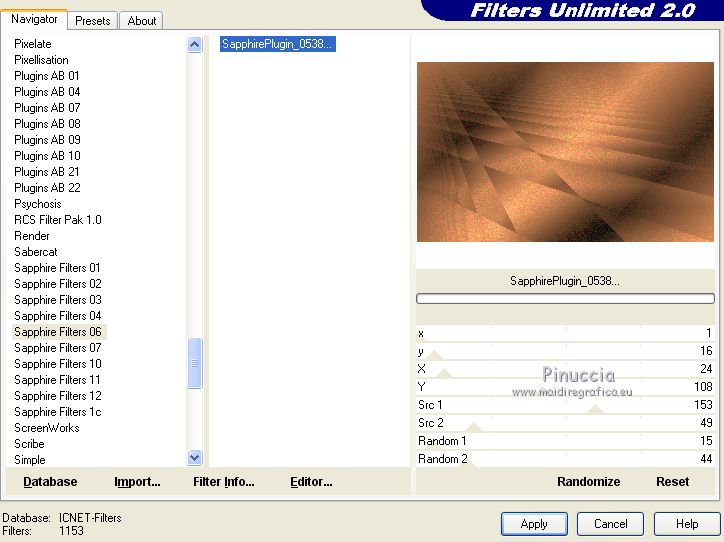Click the category list scrollbar thumb
The width and height of the screenshot is (724, 542).
tap(194, 363)
